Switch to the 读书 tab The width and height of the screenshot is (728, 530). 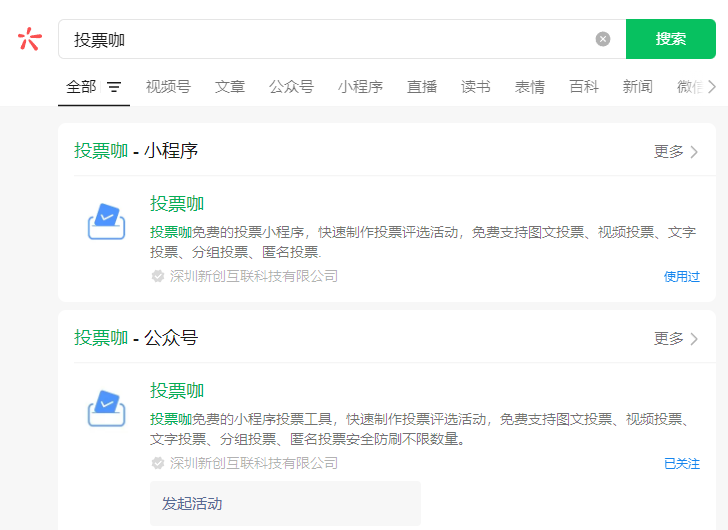[475, 87]
